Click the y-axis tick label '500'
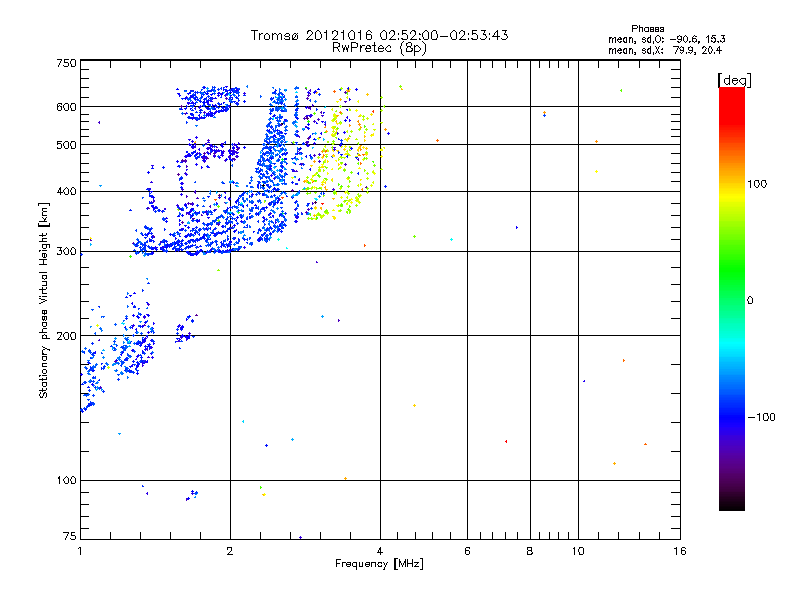This screenshot has width=800, height=600. click(66, 145)
